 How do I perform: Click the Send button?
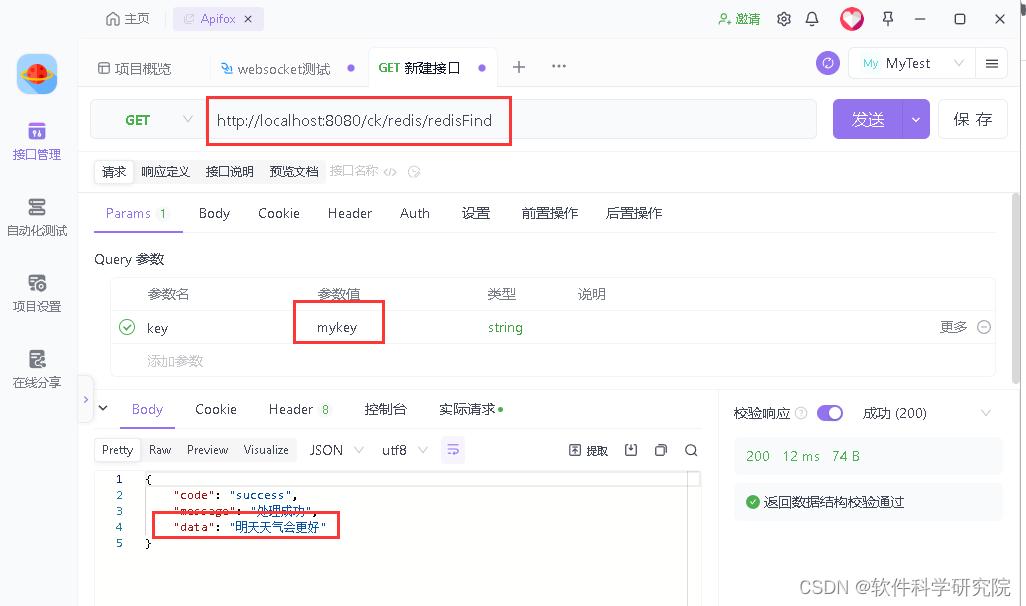[868, 119]
